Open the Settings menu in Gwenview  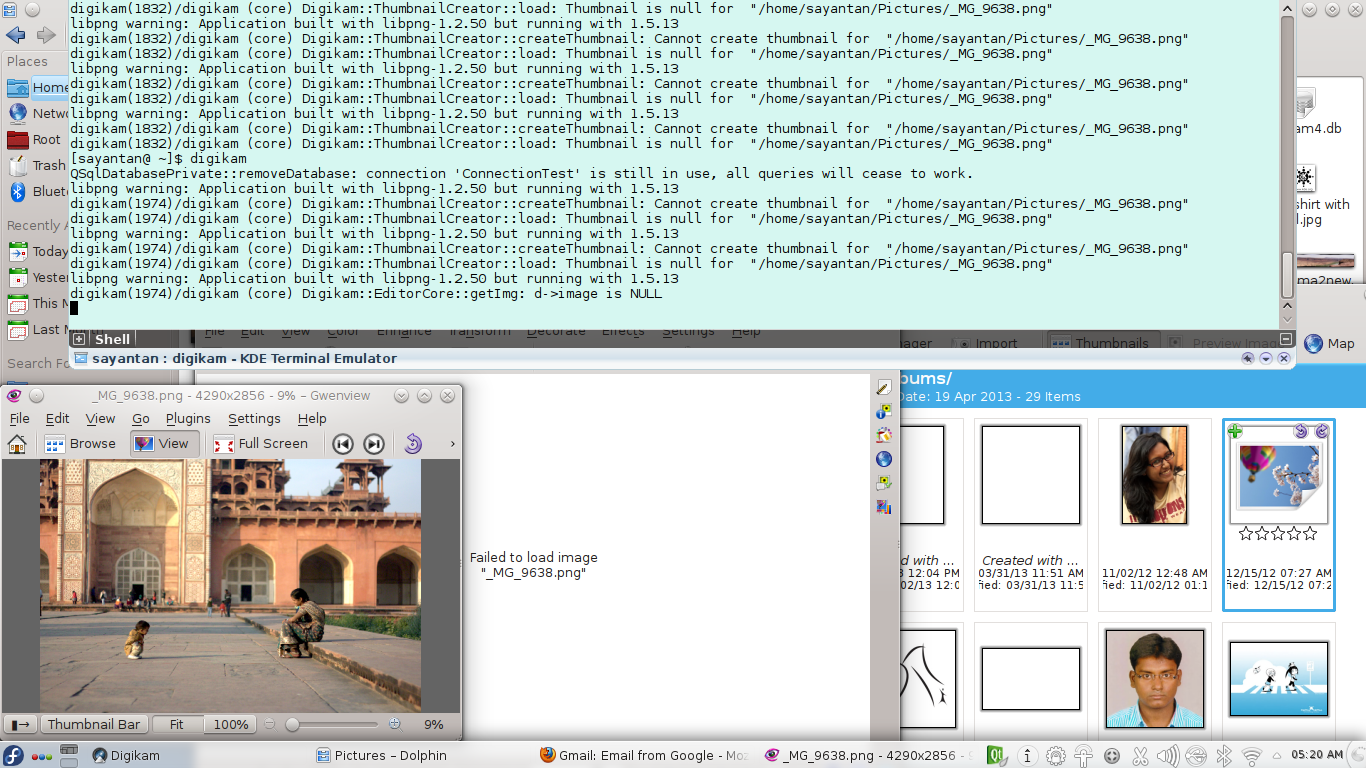[254, 419]
